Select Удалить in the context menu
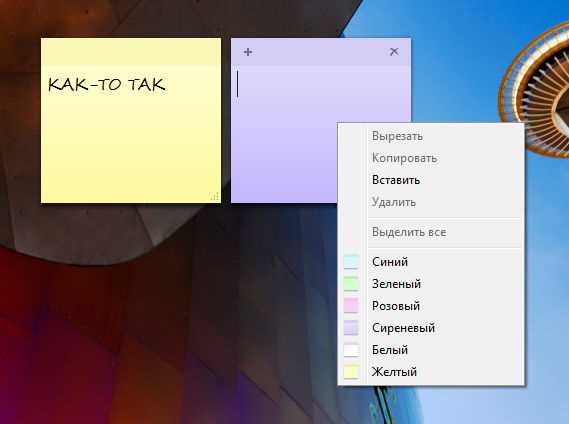 click(x=431, y=202)
